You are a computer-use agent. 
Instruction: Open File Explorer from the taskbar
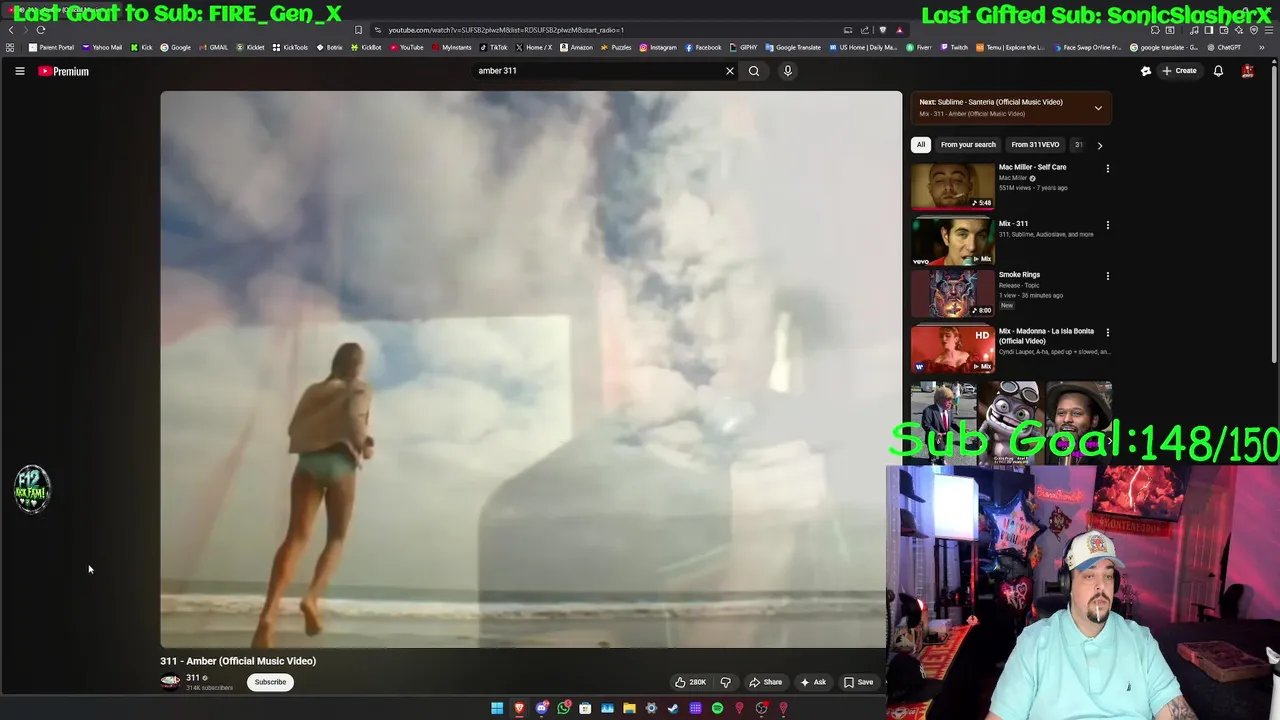point(629,709)
